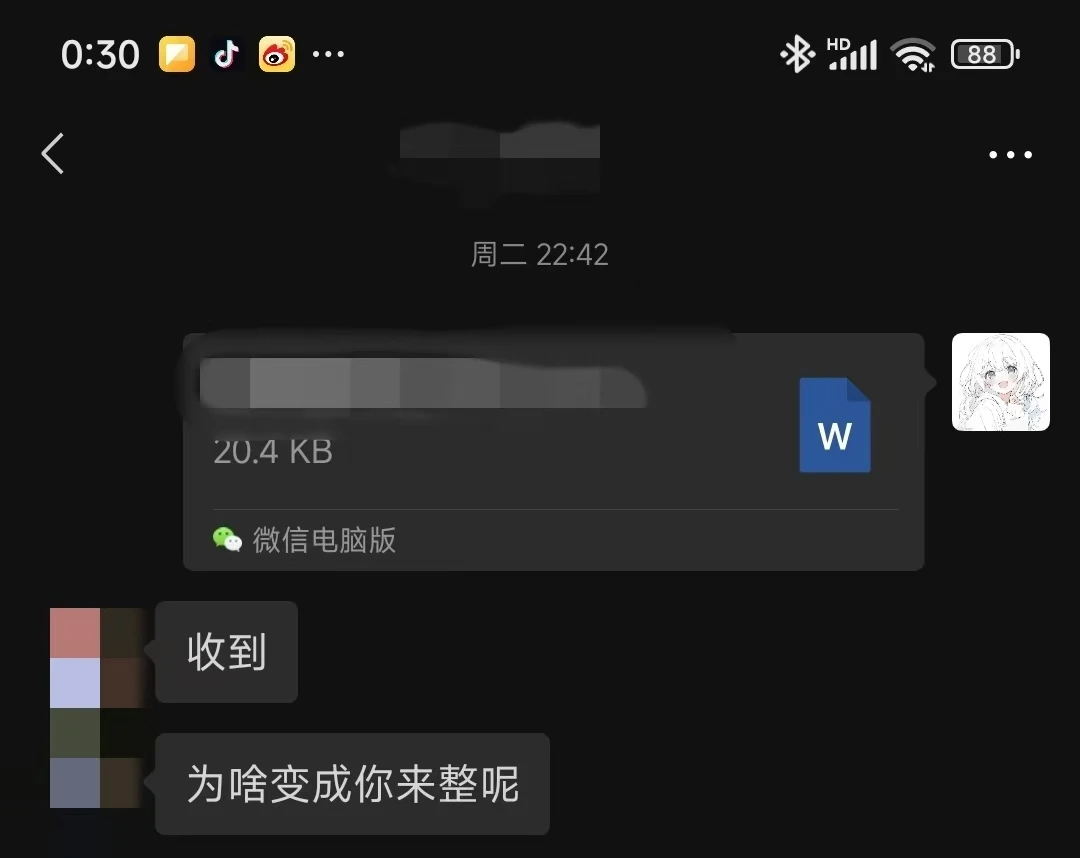Tap the WeChat logo in file card

227,540
